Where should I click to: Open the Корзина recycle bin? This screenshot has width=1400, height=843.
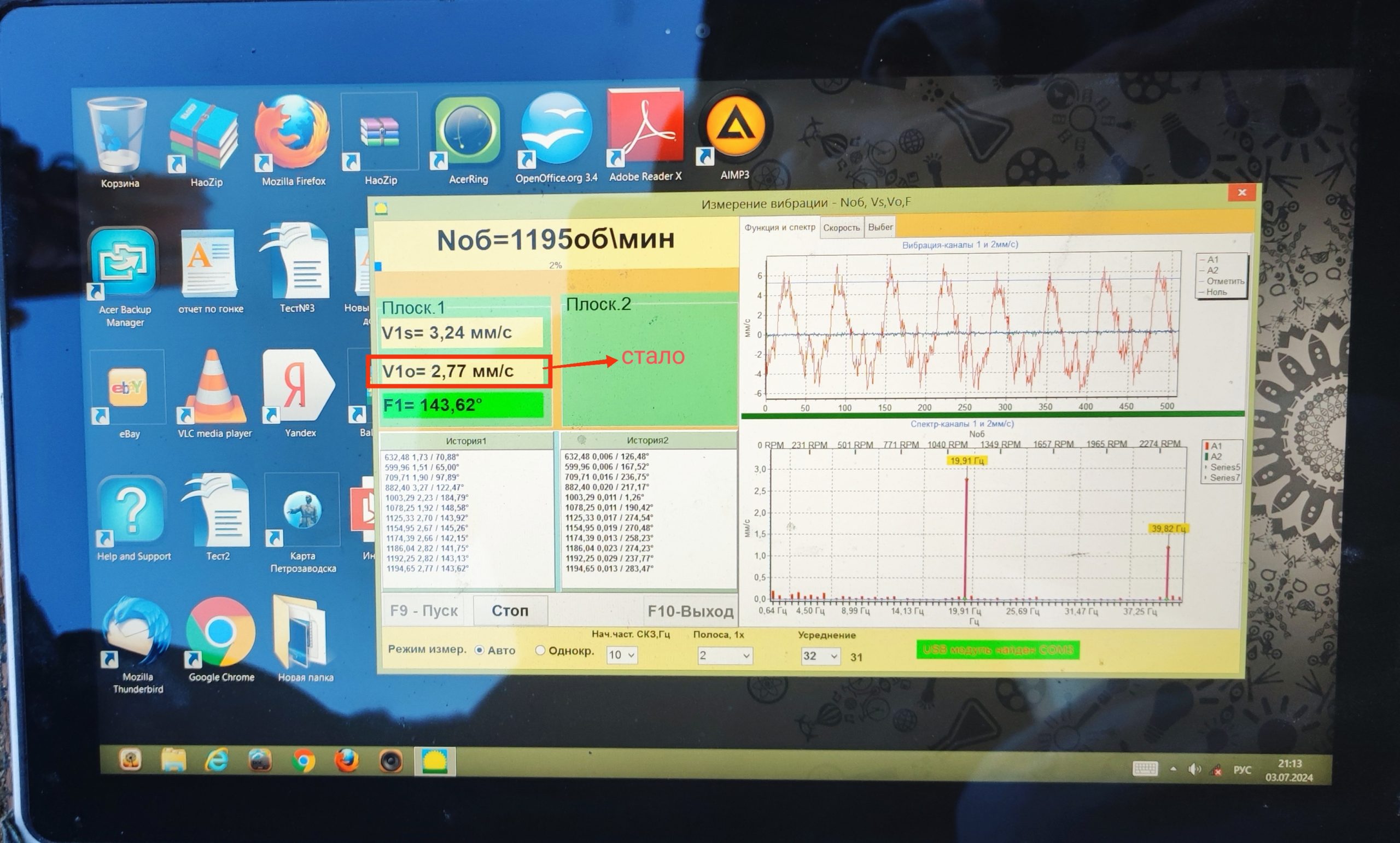pyautogui.click(x=120, y=143)
